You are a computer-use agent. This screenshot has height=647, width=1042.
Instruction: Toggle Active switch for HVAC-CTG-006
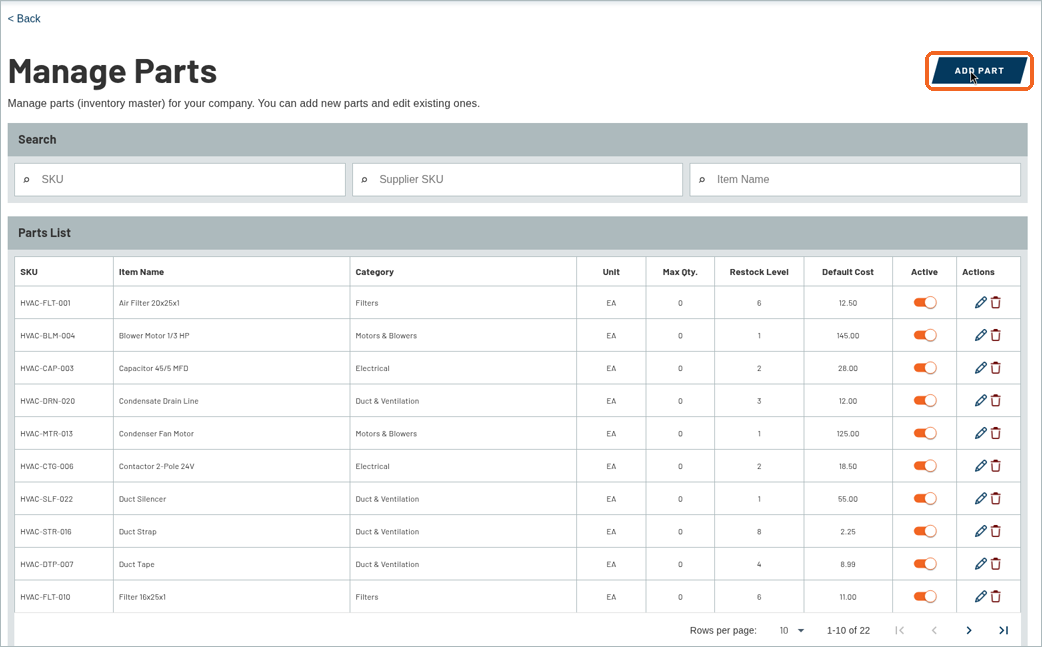pos(924,466)
